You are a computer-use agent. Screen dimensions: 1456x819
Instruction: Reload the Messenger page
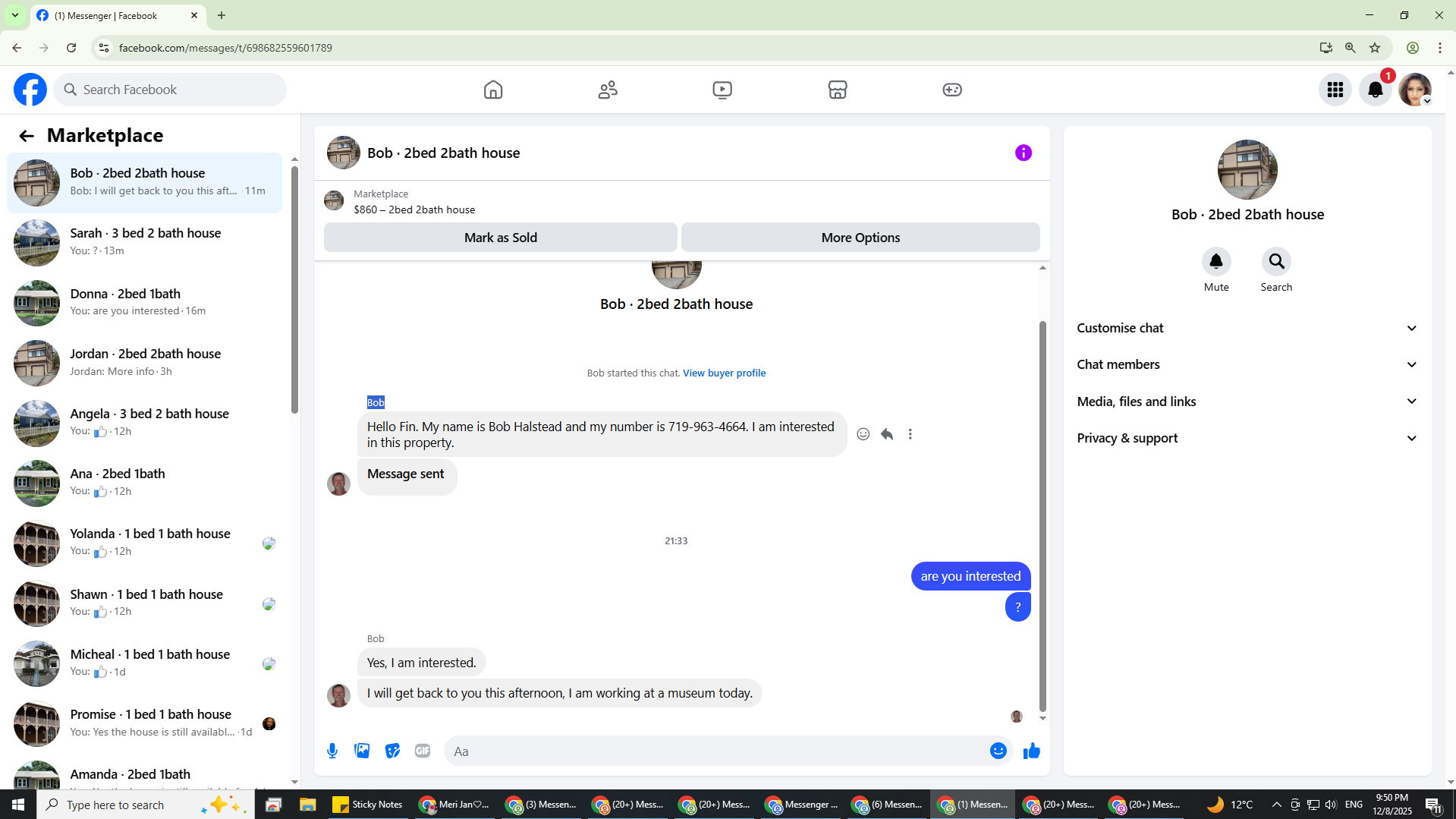[x=71, y=48]
